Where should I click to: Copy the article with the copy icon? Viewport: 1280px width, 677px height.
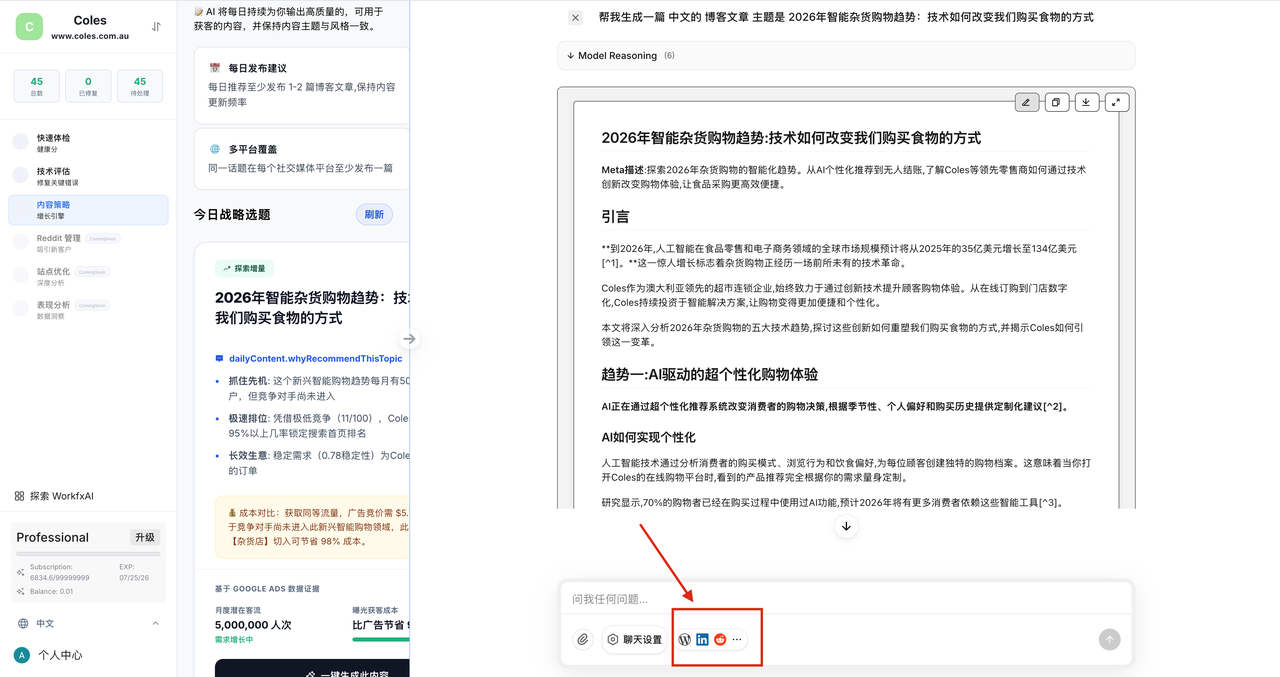1056,102
